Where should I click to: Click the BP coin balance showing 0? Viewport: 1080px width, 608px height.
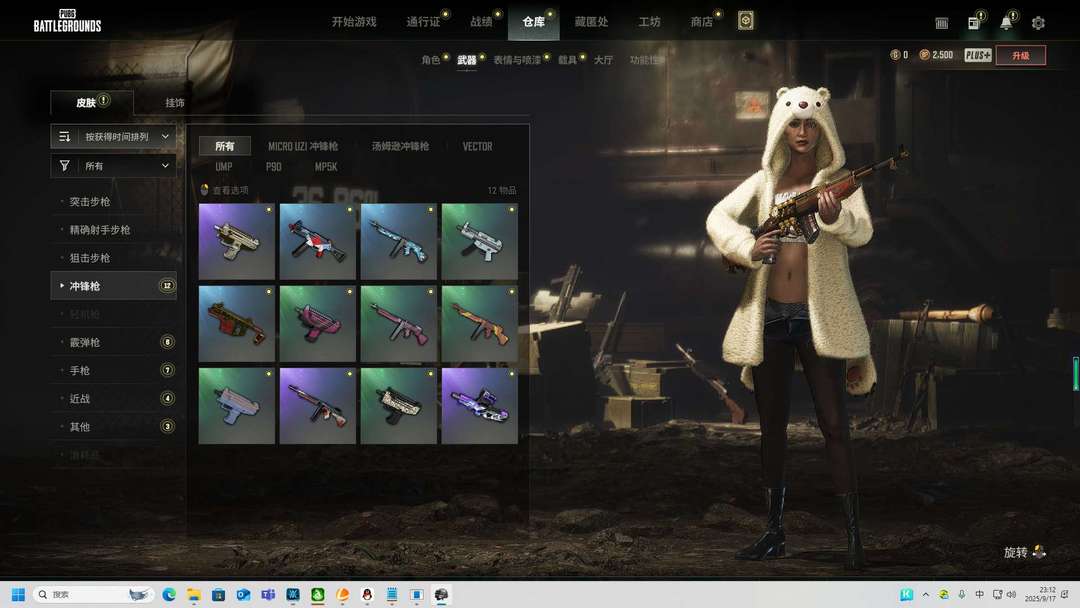899,55
